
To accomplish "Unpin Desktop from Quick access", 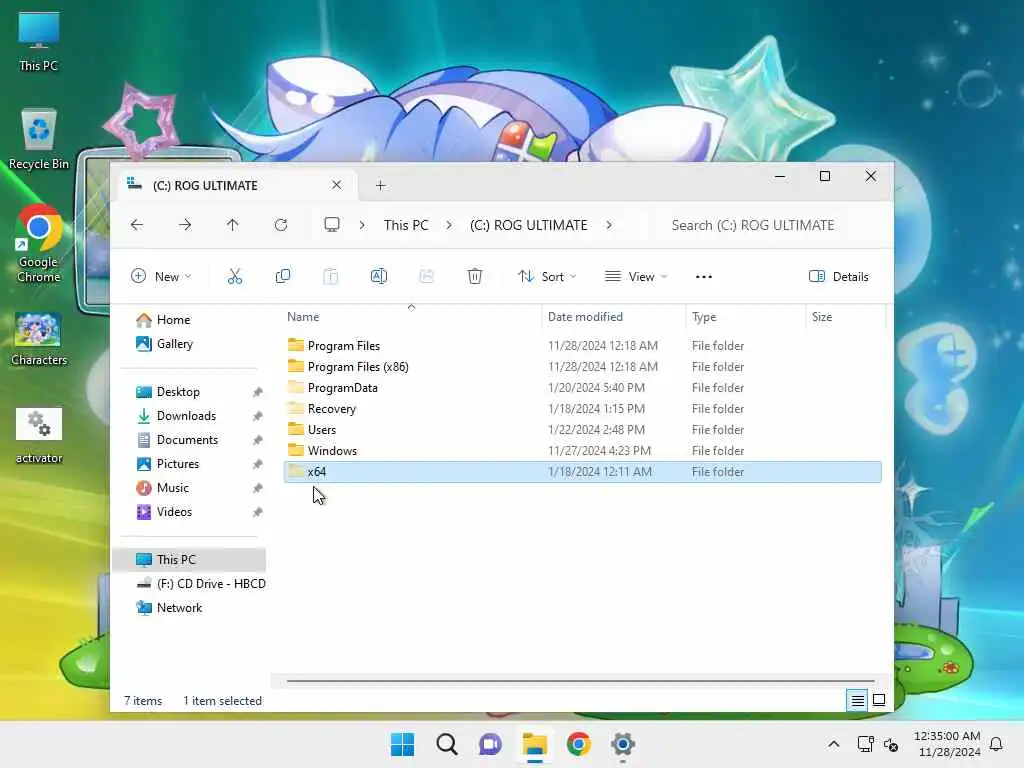I will (257, 392).
